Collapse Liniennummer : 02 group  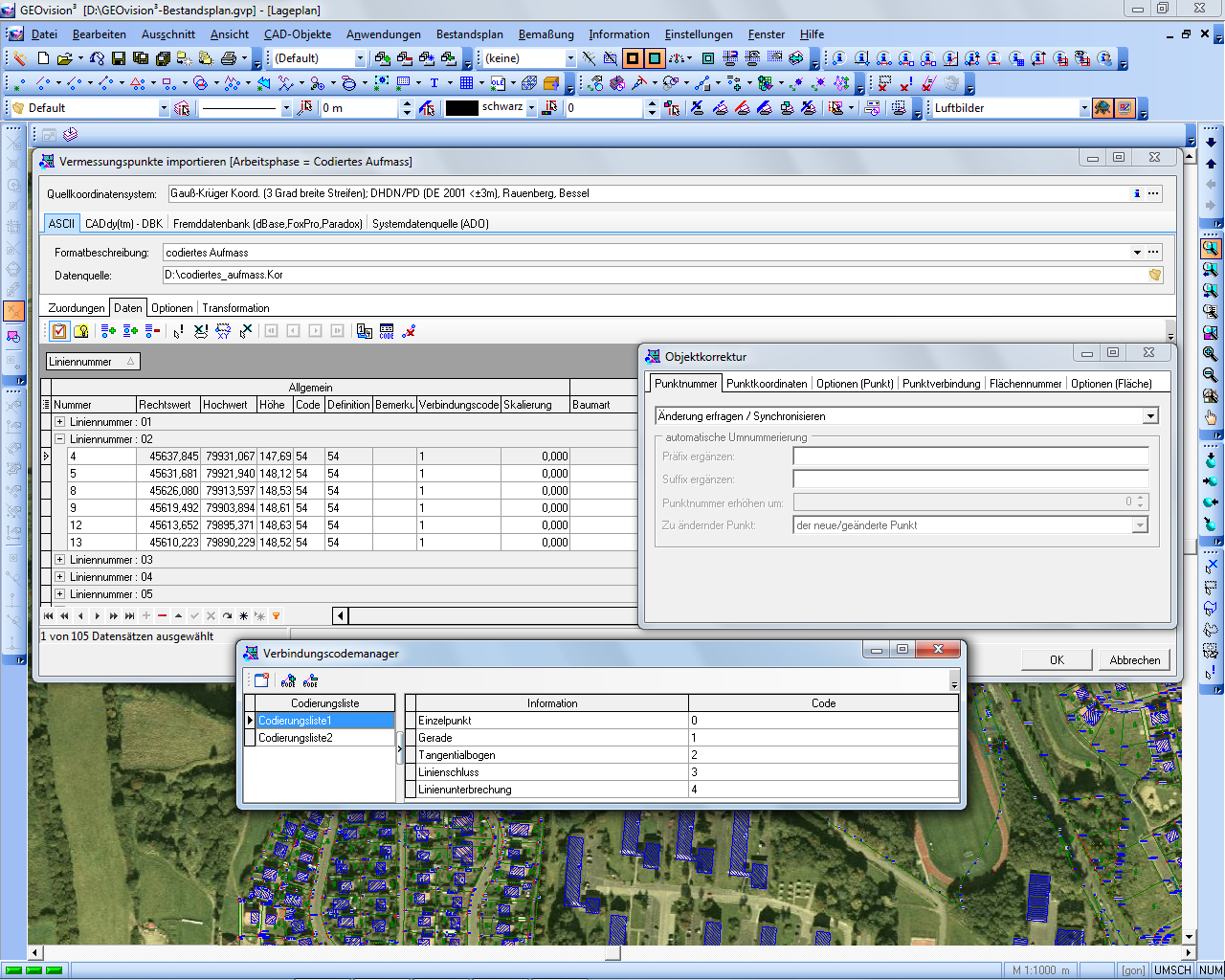tap(59, 439)
